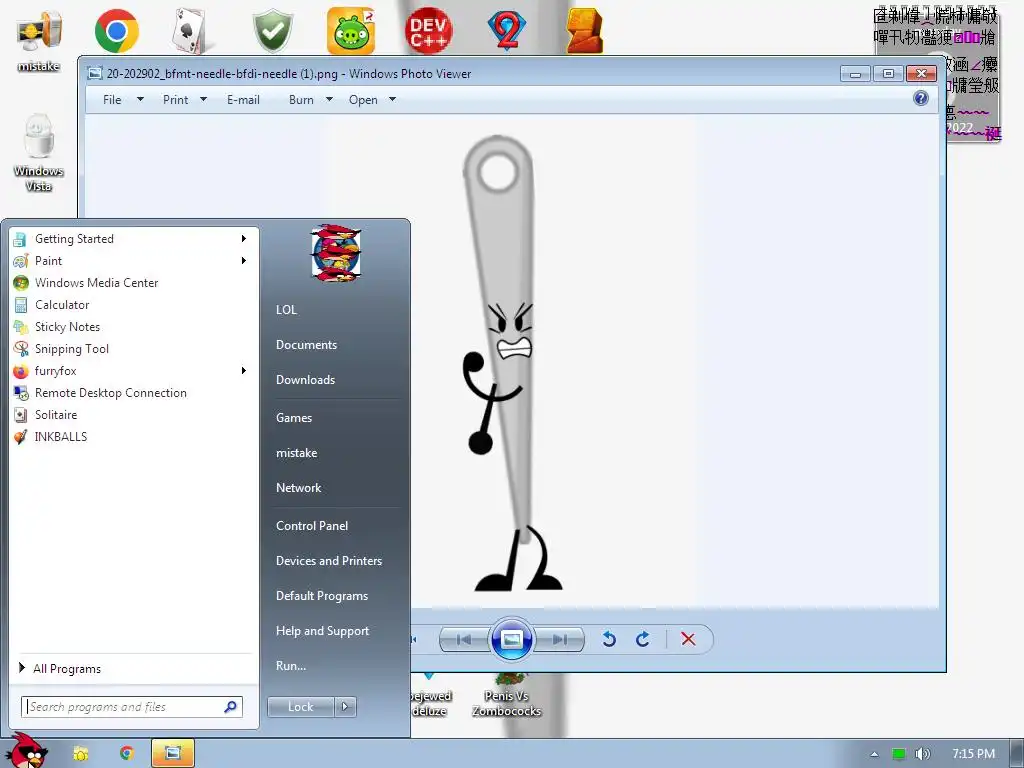Image resolution: width=1024 pixels, height=768 pixels.
Task: Open the 'mistake' desktop icon
Action: coord(39,40)
